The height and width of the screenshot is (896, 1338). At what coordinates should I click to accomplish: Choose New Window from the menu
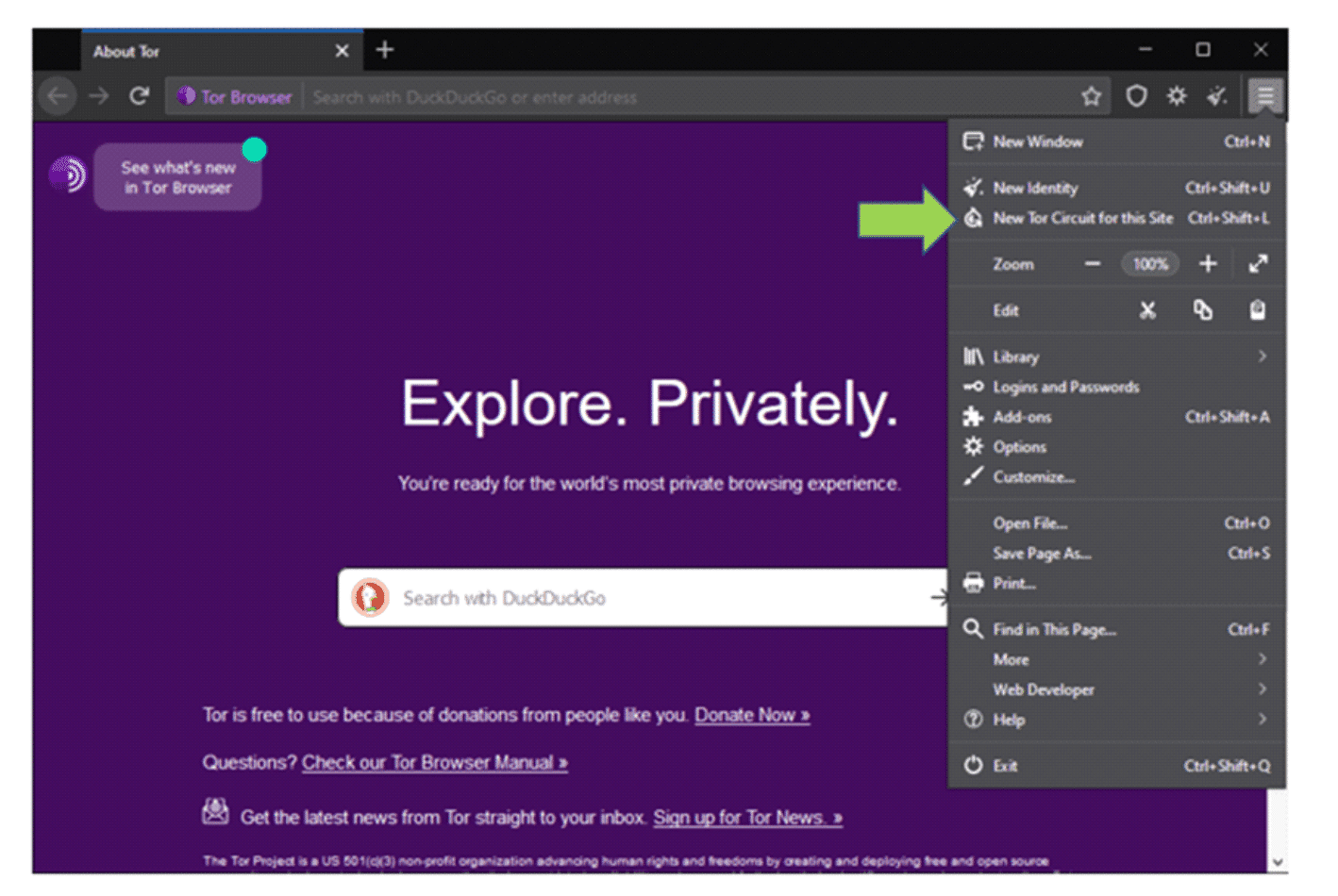tap(1117, 141)
